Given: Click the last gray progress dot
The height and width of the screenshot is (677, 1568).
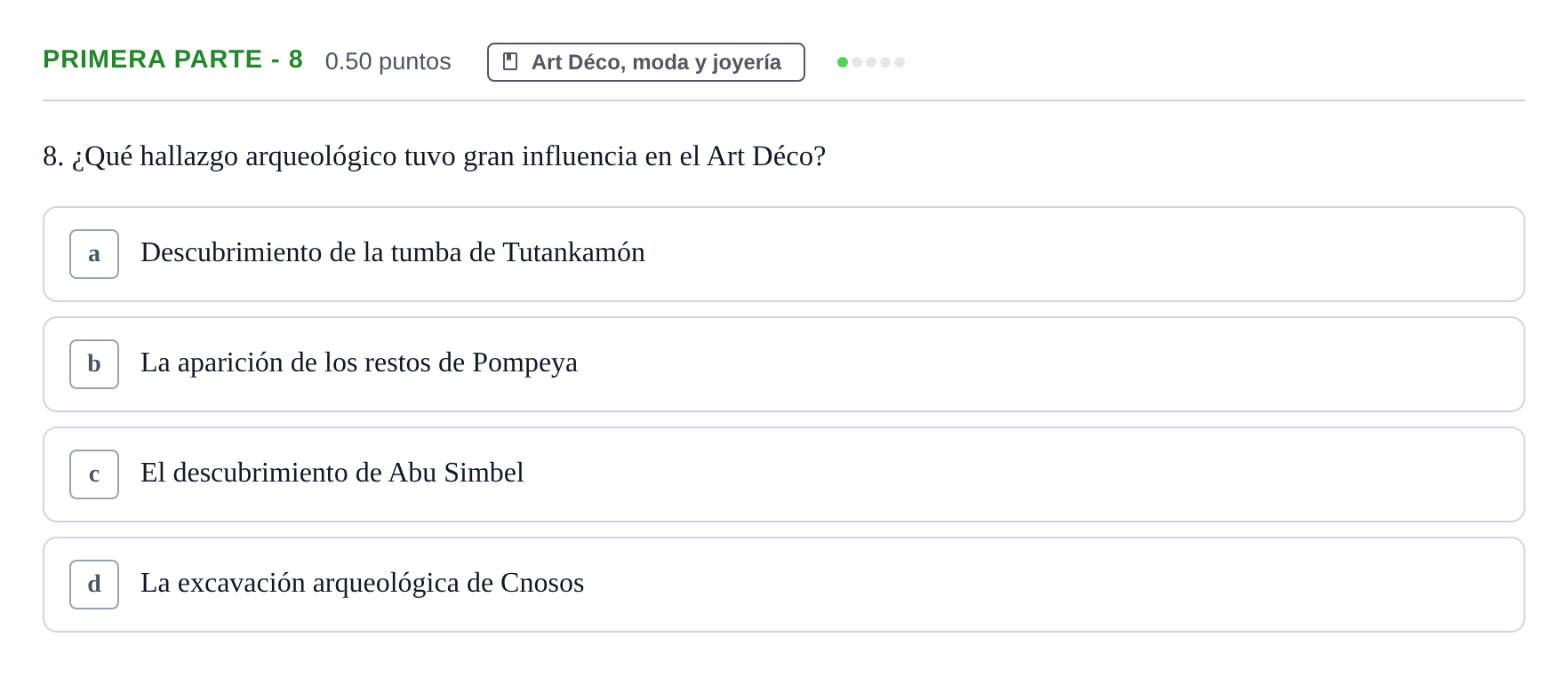Looking at the screenshot, I should coord(900,62).
